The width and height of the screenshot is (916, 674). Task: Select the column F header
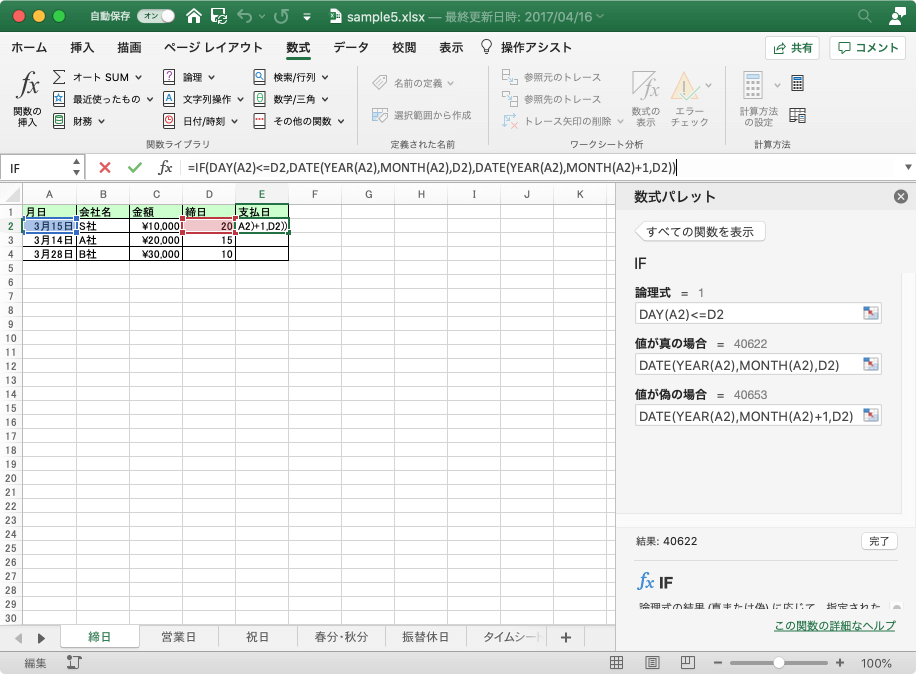click(315, 194)
